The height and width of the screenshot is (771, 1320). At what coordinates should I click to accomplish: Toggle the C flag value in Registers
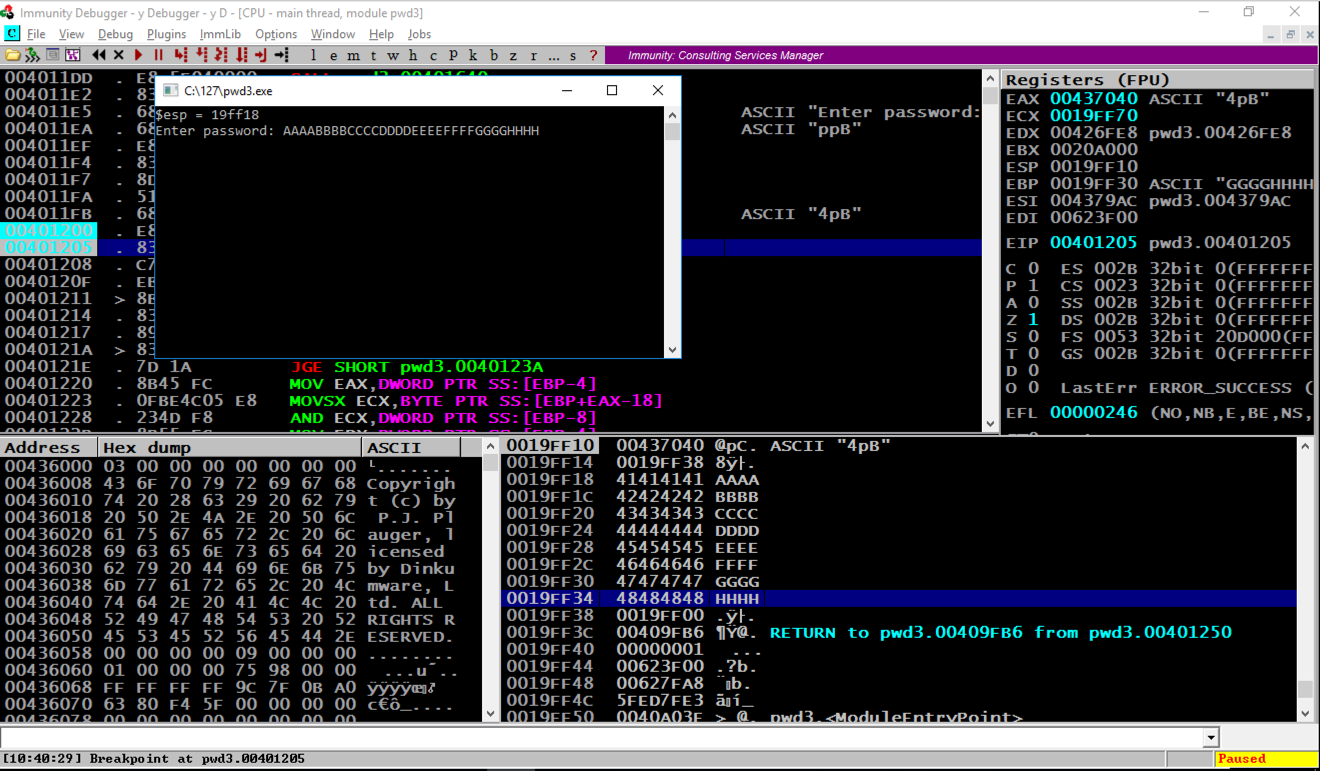pyautogui.click(x=1033, y=268)
